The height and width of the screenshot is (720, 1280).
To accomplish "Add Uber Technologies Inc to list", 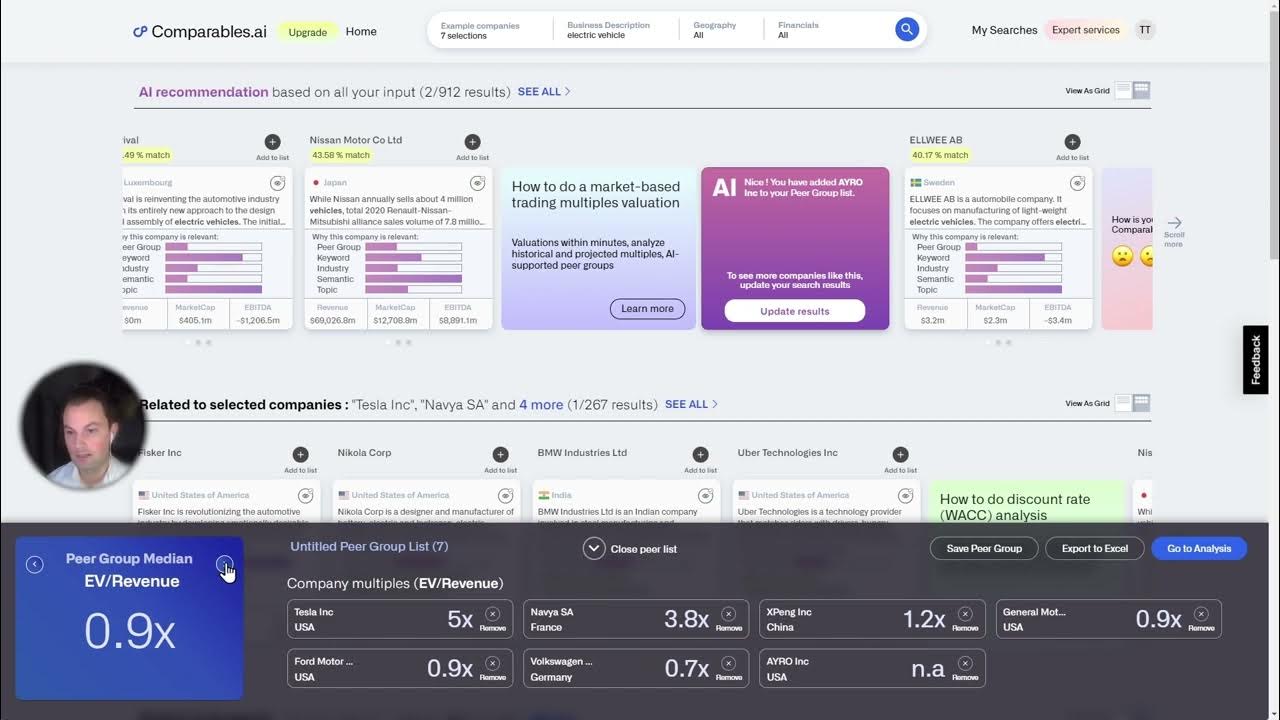I will 900,455.
